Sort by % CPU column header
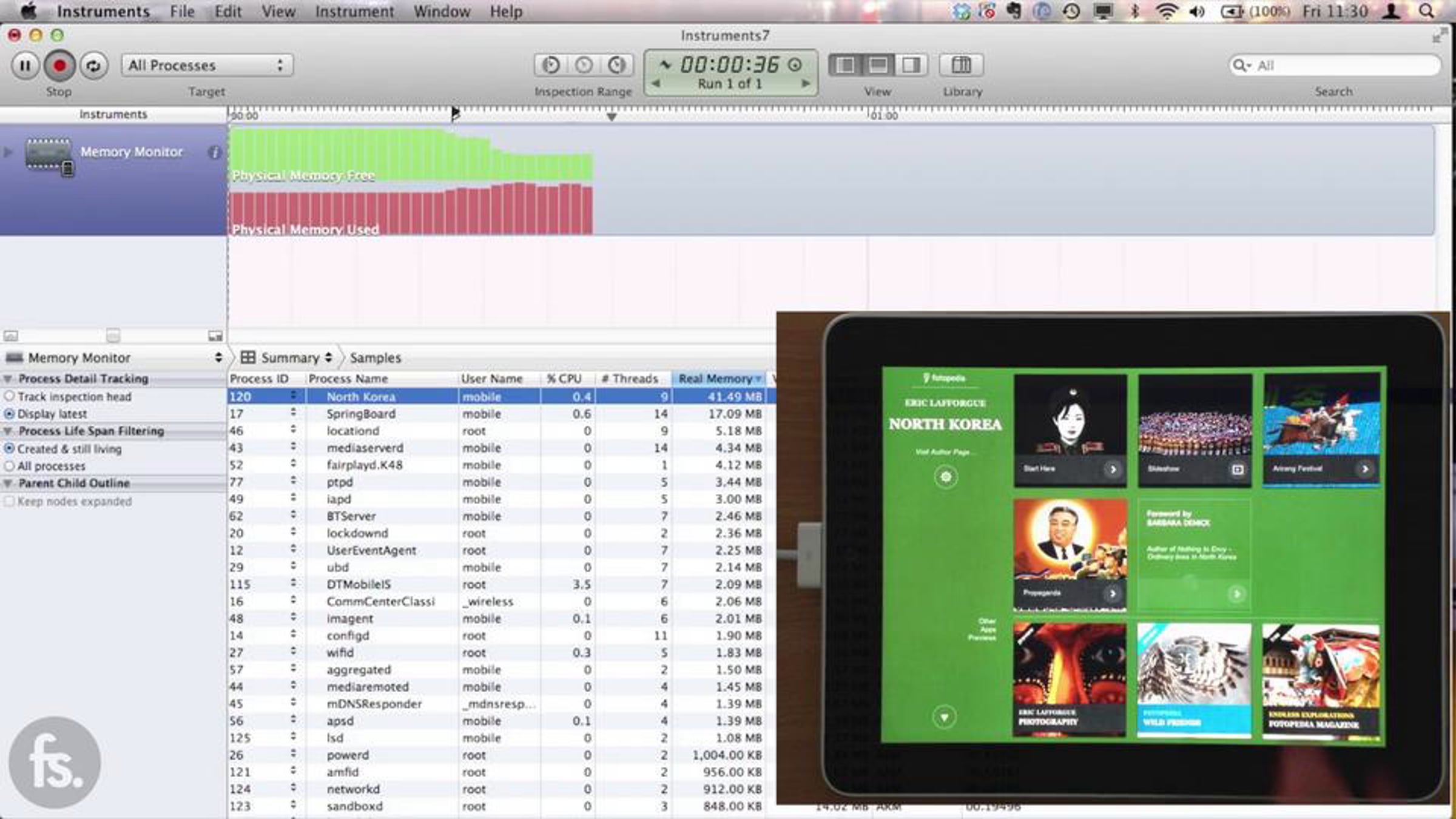This screenshot has height=819, width=1456. click(x=567, y=379)
